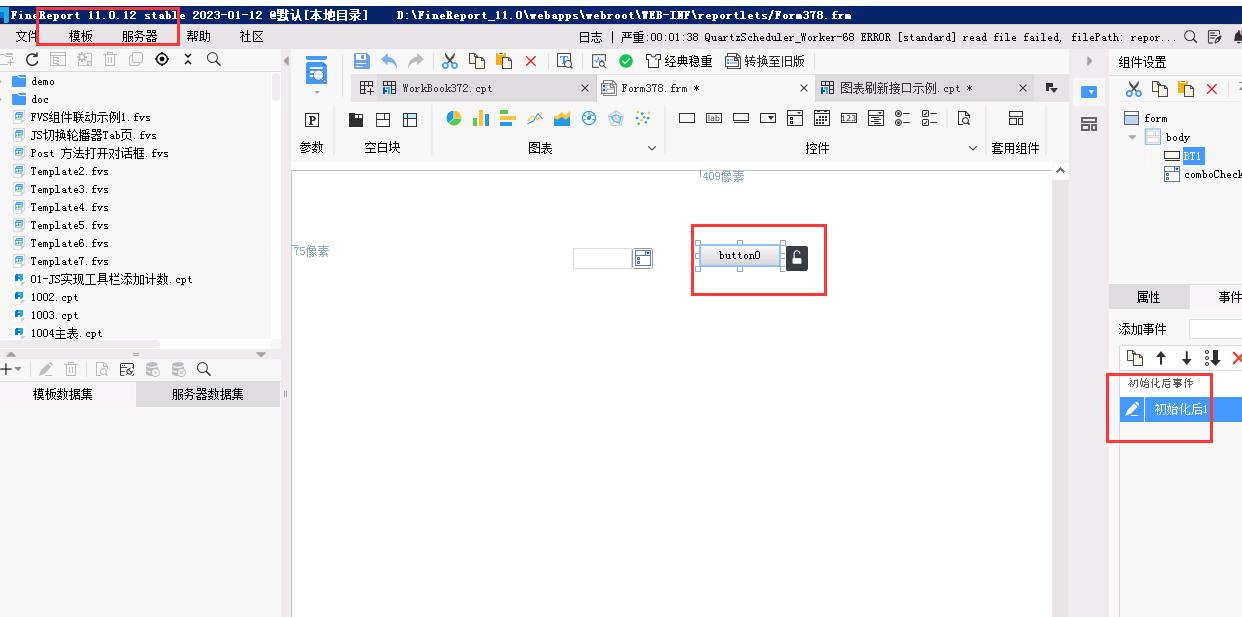
Task: Select the radio group widget icon
Action: pos(903,118)
